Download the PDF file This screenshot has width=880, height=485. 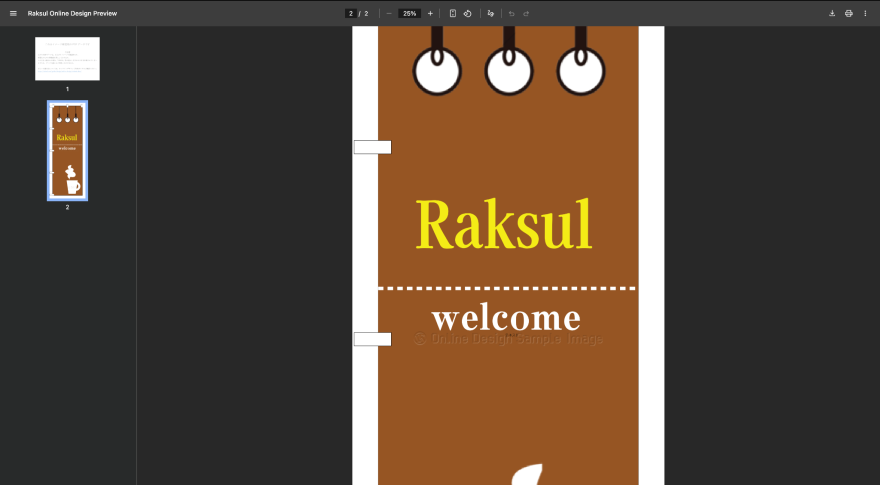(832, 13)
